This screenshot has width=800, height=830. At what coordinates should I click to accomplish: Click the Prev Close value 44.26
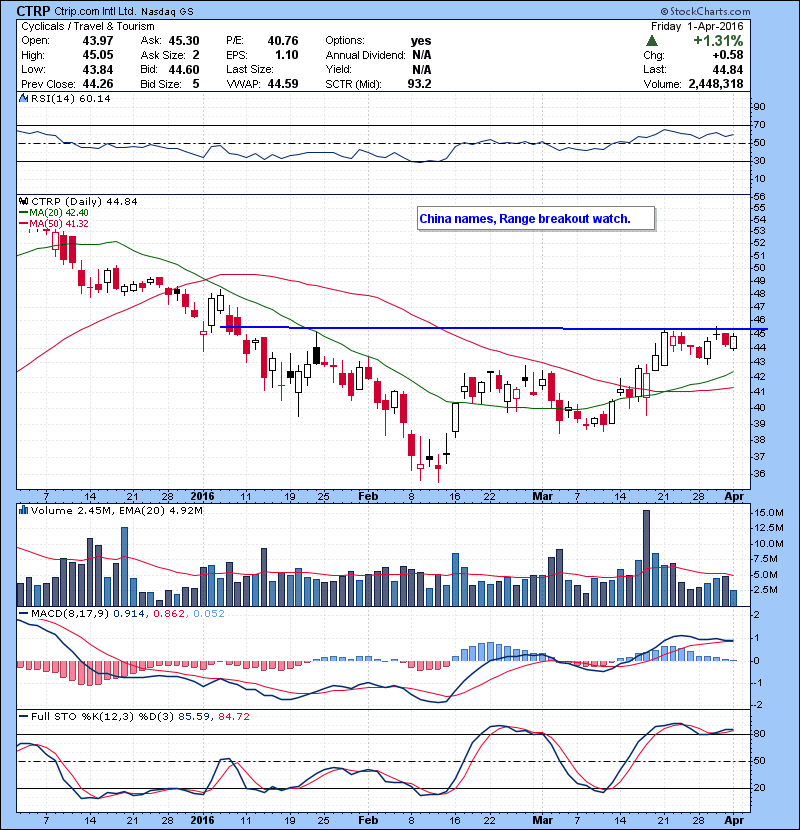tap(98, 84)
